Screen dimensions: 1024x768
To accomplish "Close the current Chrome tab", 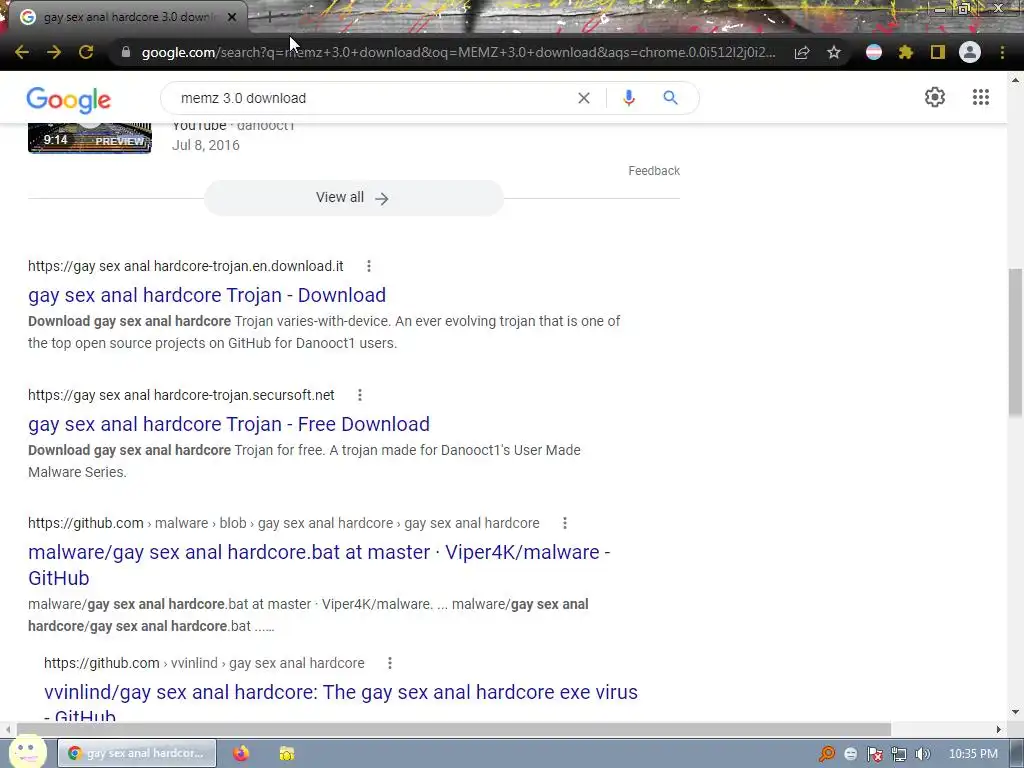I will point(232,17).
